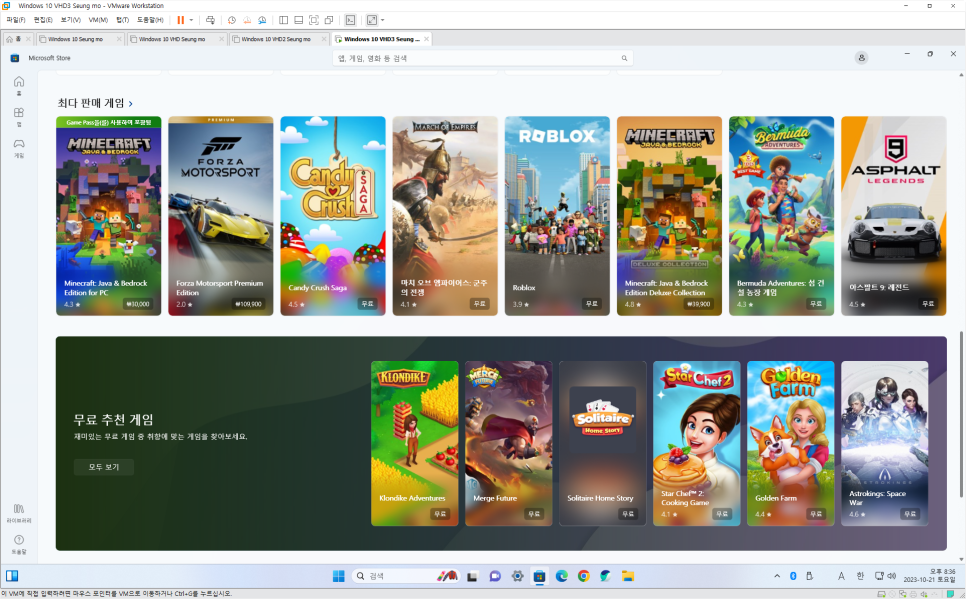This screenshot has height=599, width=966.
Task: Click the magnifier icon in Store search box
Action: pyautogui.click(x=624, y=58)
